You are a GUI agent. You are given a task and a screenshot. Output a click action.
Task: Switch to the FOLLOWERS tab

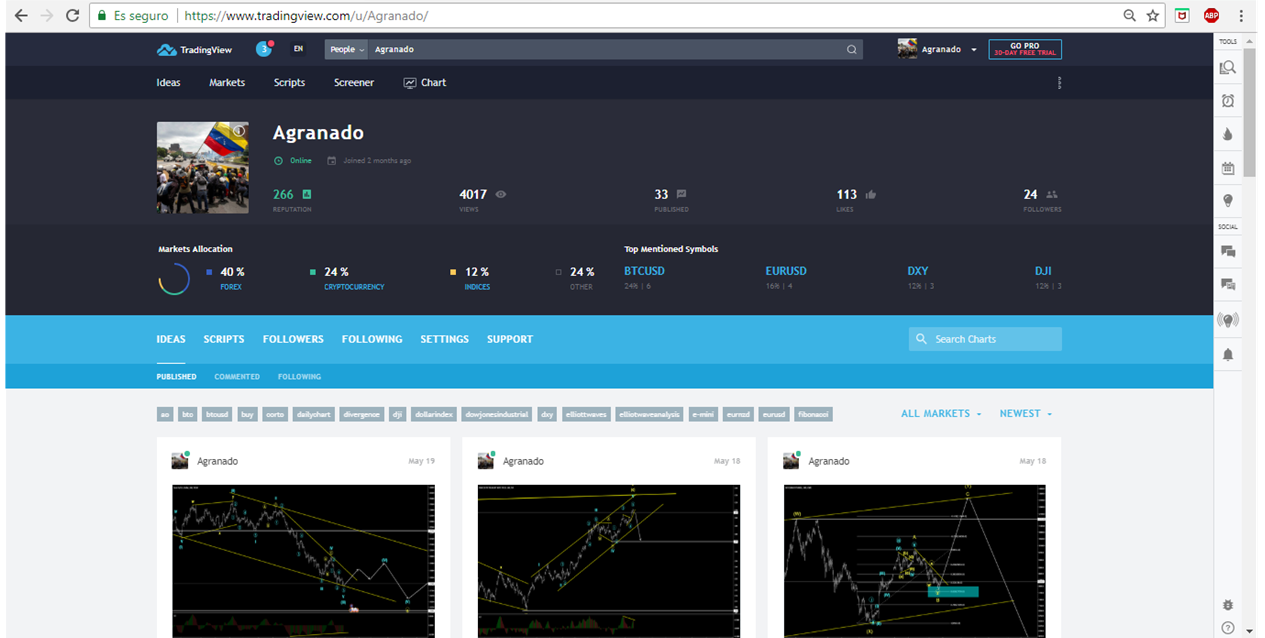pos(293,339)
